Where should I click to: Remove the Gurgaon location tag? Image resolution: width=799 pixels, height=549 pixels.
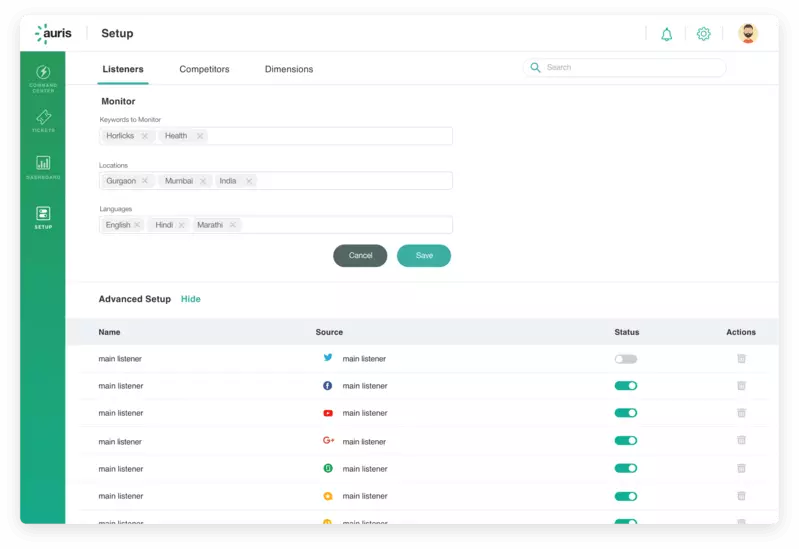tap(145, 181)
